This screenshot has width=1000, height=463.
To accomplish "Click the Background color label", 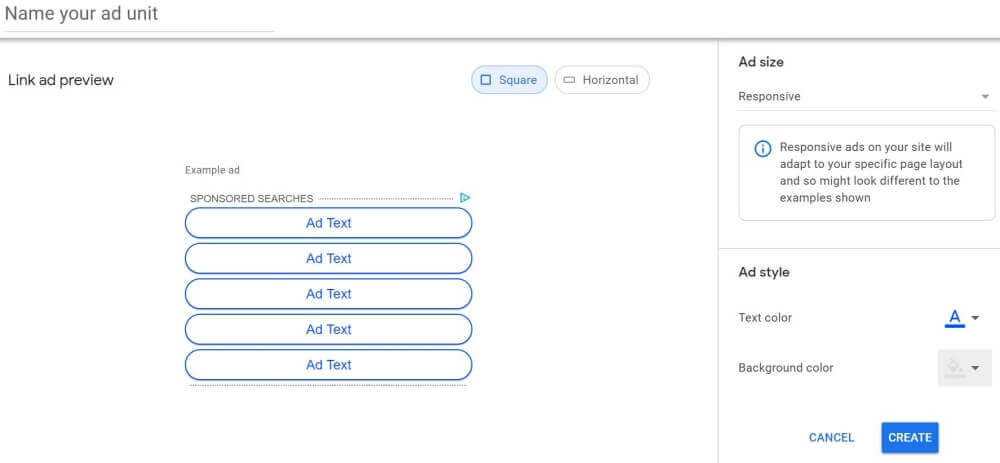I will pyautogui.click(x=786, y=368).
